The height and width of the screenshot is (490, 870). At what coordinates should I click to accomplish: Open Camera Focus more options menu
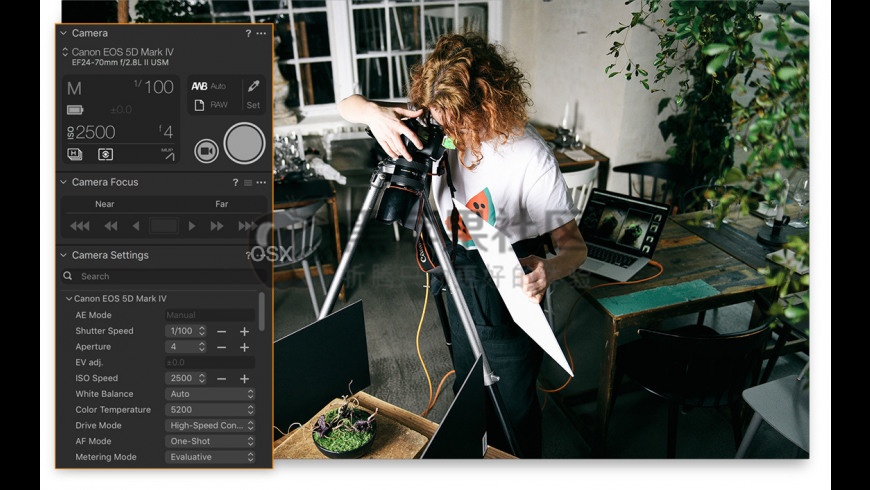click(261, 183)
